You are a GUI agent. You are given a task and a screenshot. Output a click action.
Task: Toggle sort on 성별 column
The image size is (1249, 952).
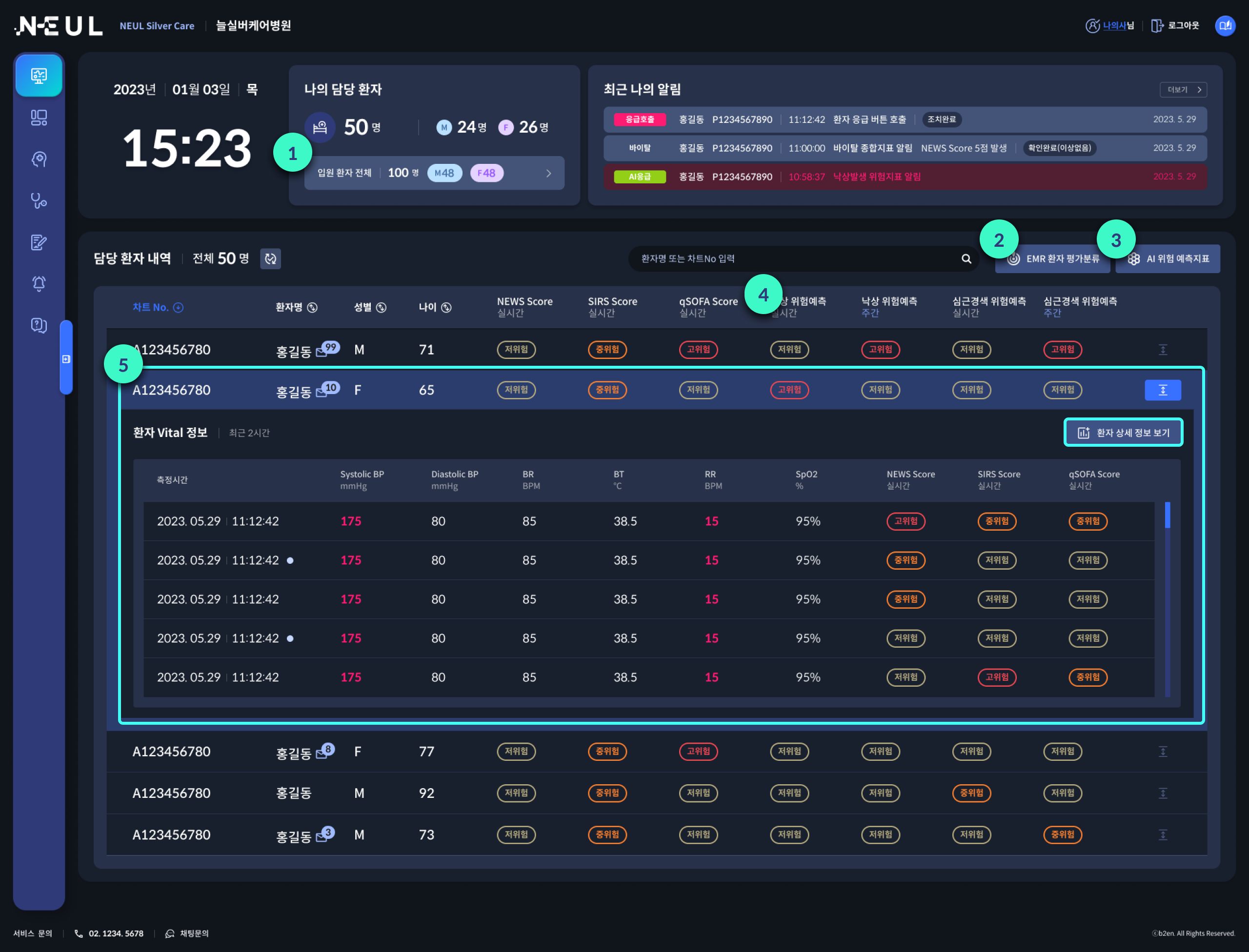pos(381,308)
